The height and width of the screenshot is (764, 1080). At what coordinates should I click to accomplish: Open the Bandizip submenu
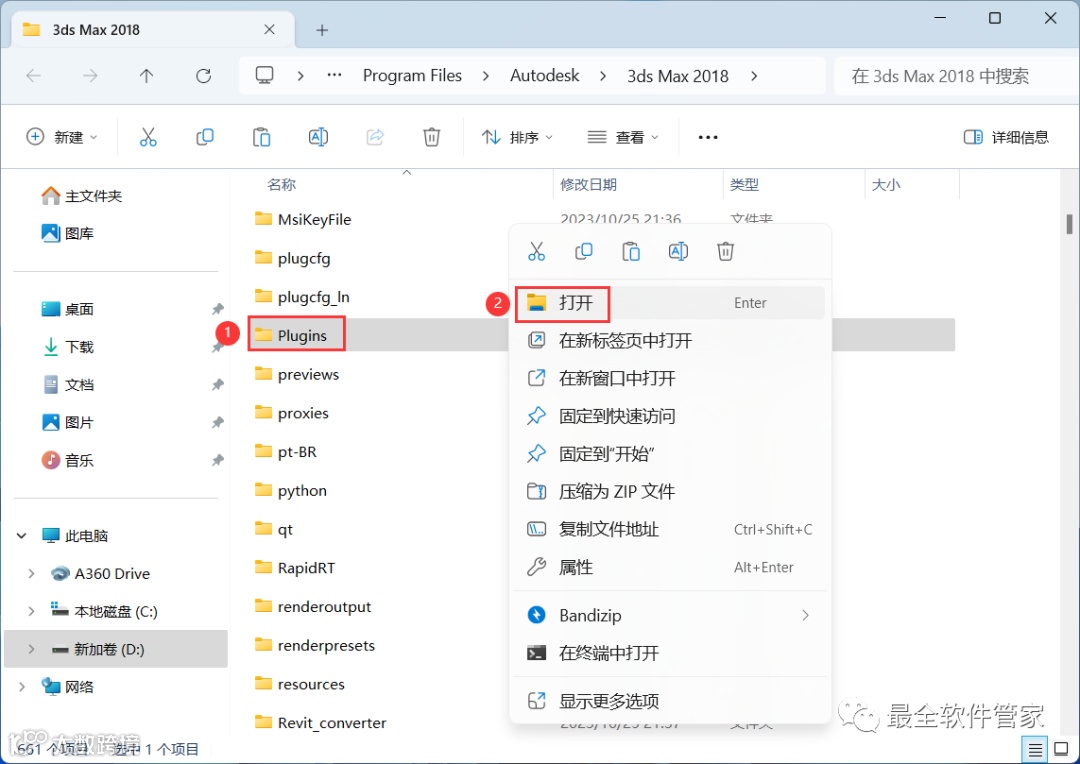pos(670,615)
